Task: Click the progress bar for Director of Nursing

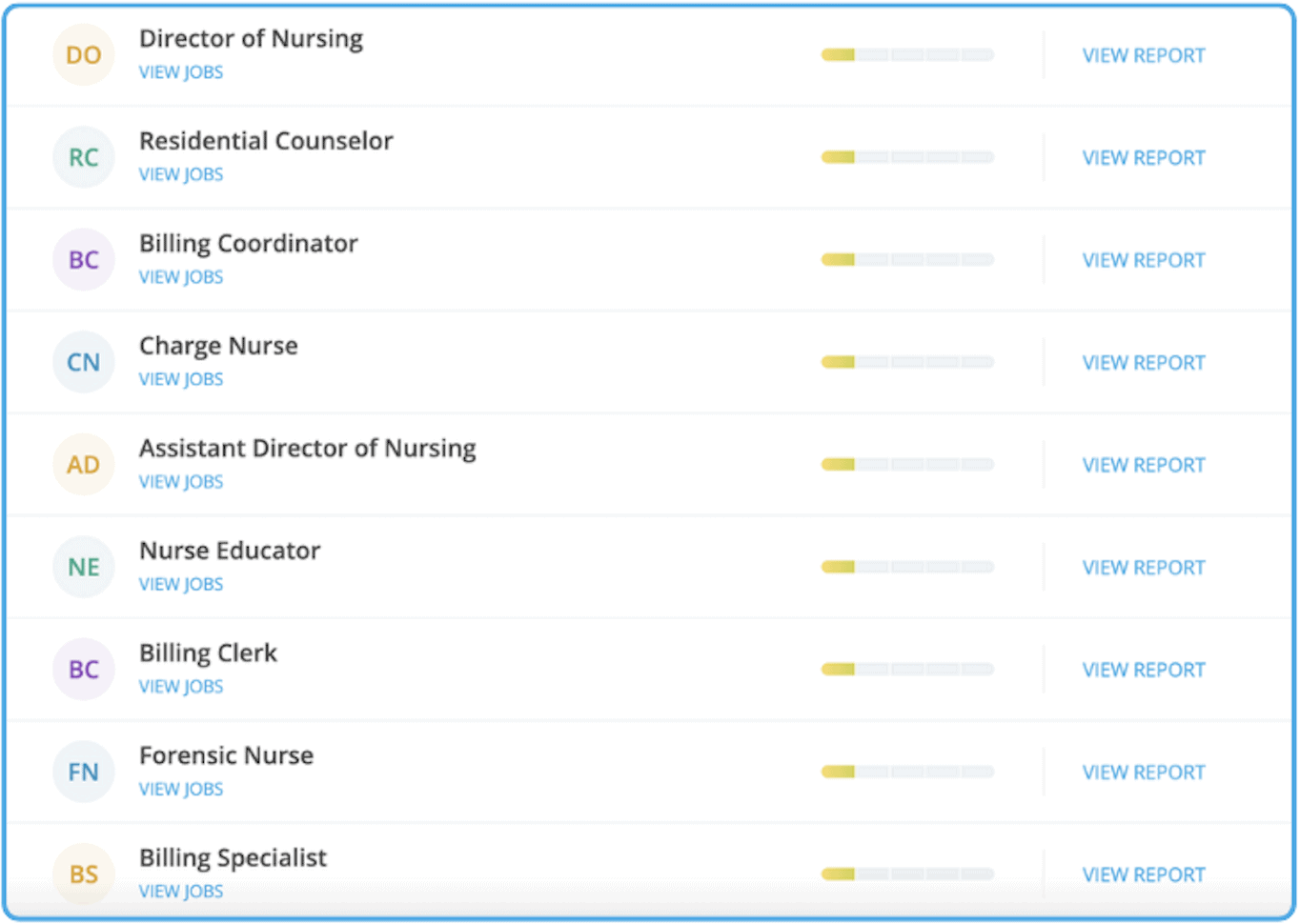Action: [905, 54]
